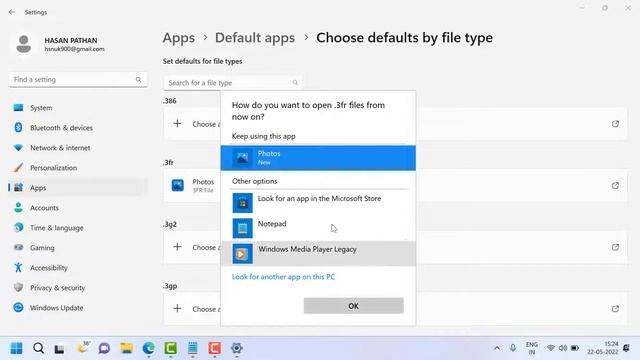The height and width of the screenshot is (360, 640).
Task: Open Microsoft Edge from taskbar
Action: point(149,348)
